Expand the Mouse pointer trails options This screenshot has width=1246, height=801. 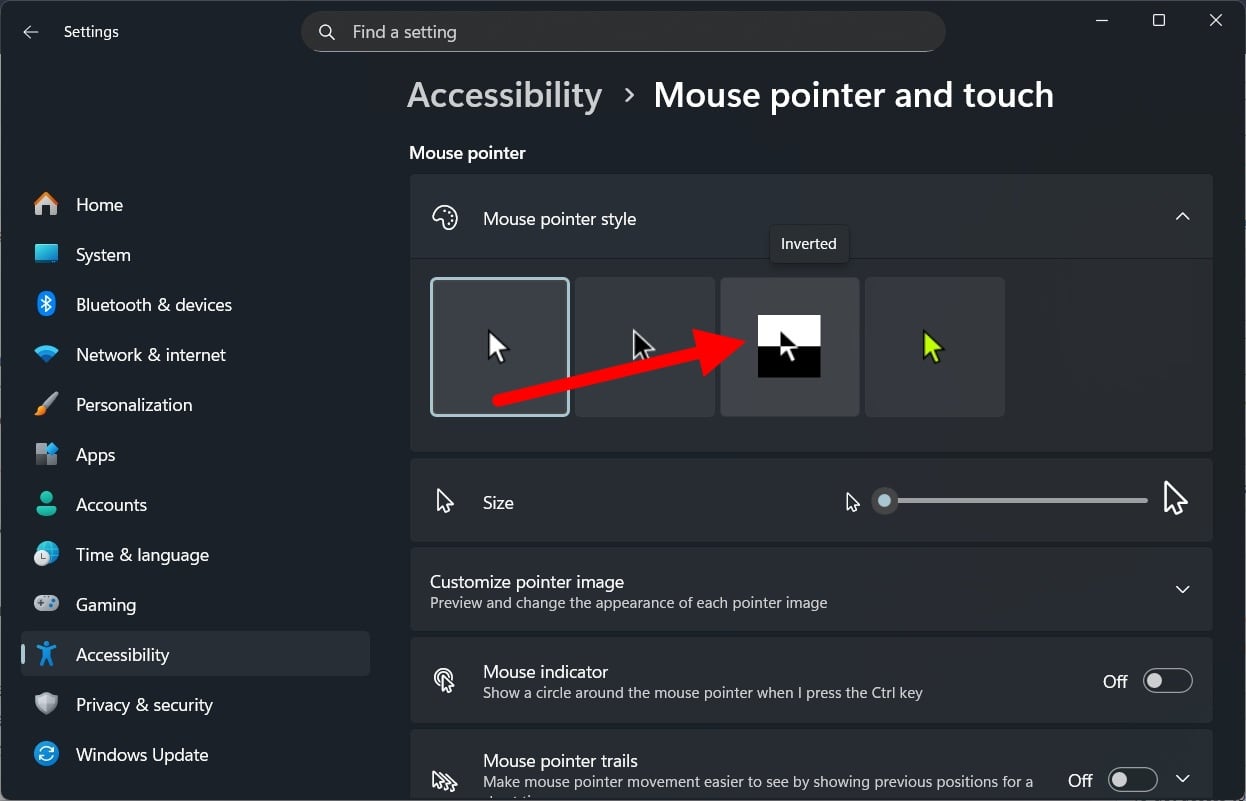[1182, 778]
